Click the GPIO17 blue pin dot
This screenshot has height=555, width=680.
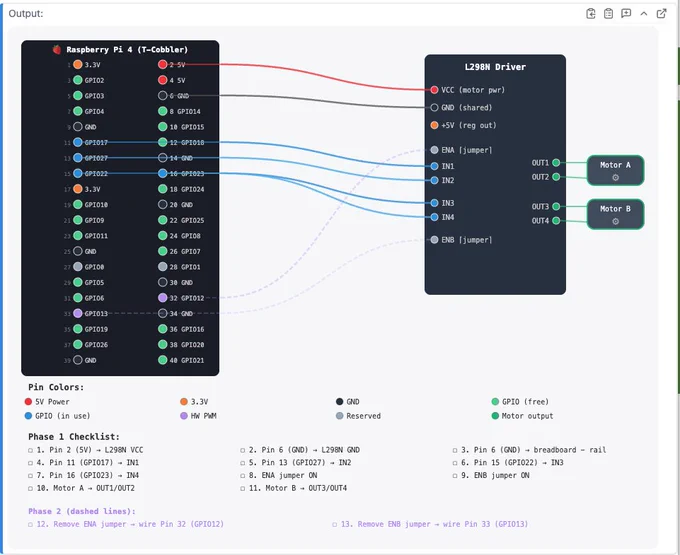point(78,142)
